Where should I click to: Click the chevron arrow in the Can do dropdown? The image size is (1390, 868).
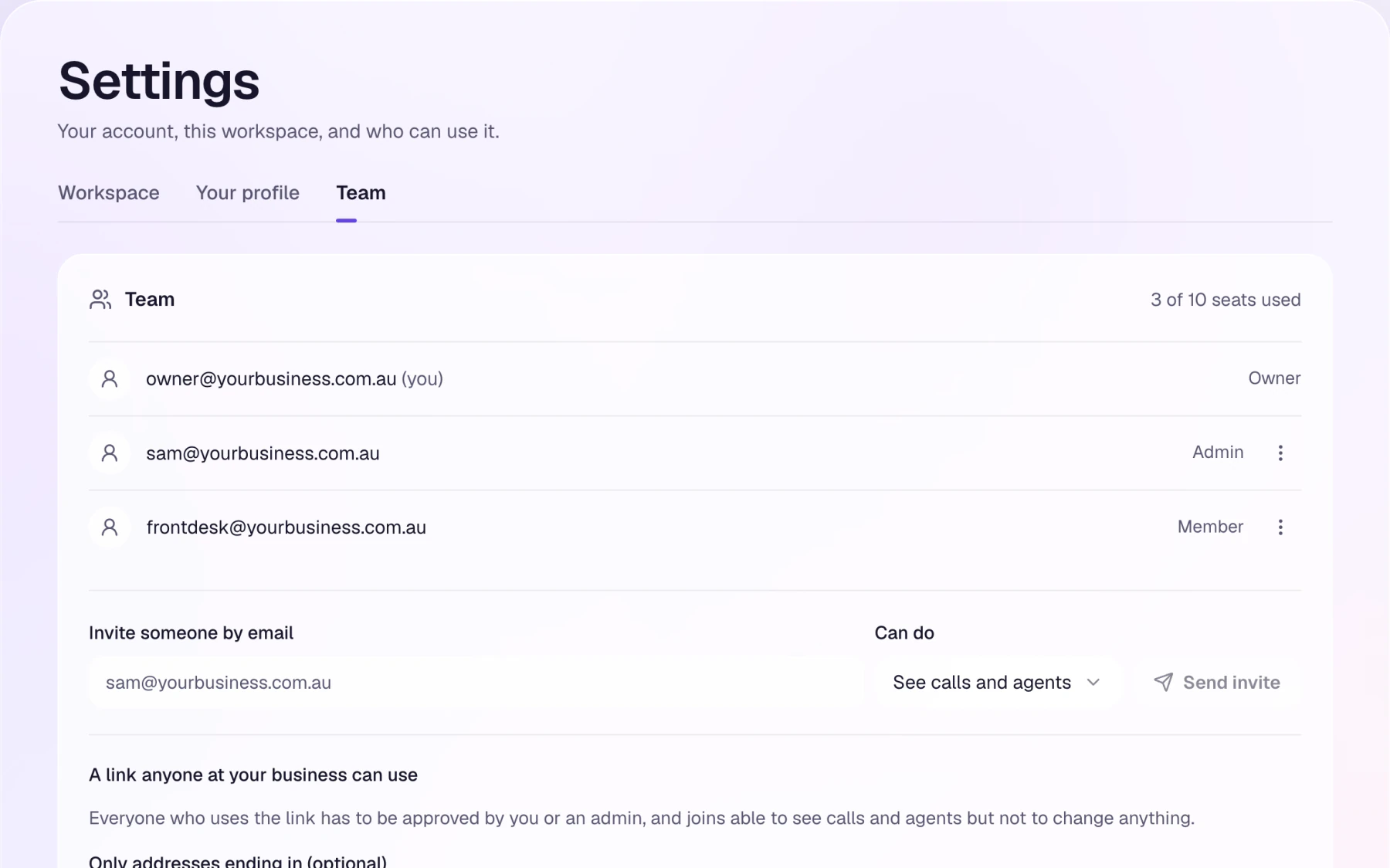[x=1093, y=683]
